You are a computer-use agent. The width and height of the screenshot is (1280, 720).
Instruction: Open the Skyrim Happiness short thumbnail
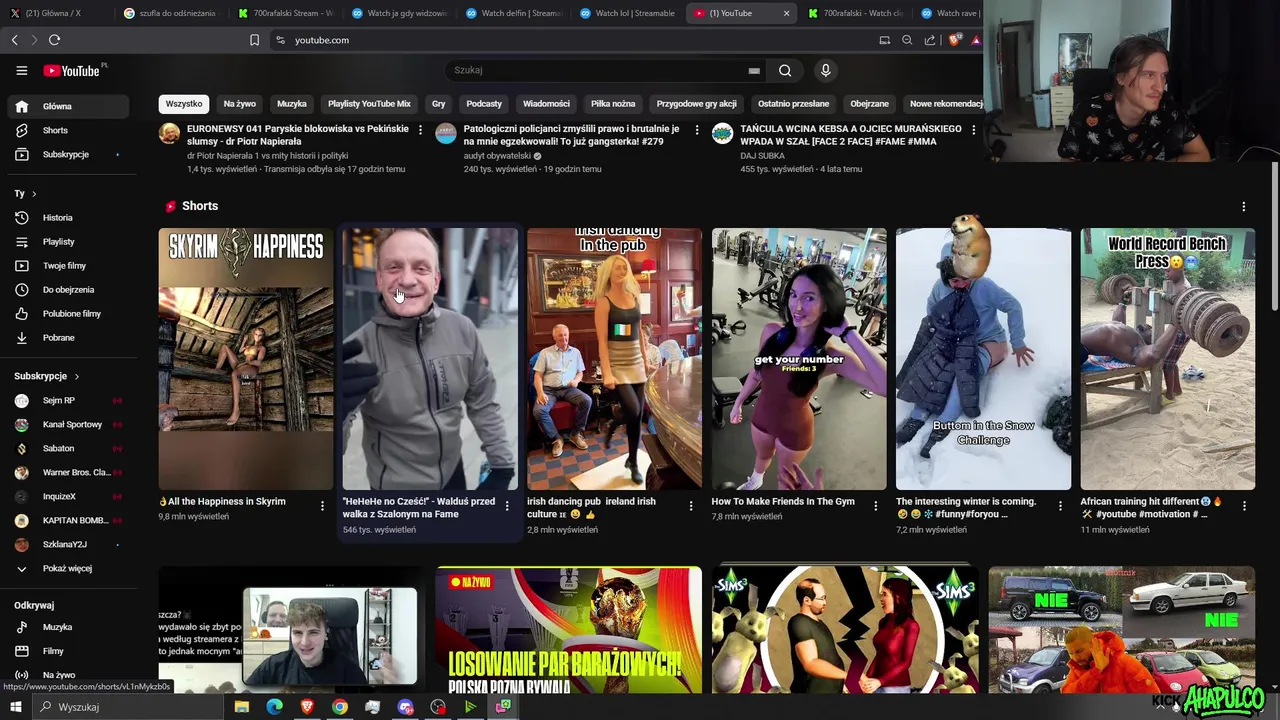246,359
